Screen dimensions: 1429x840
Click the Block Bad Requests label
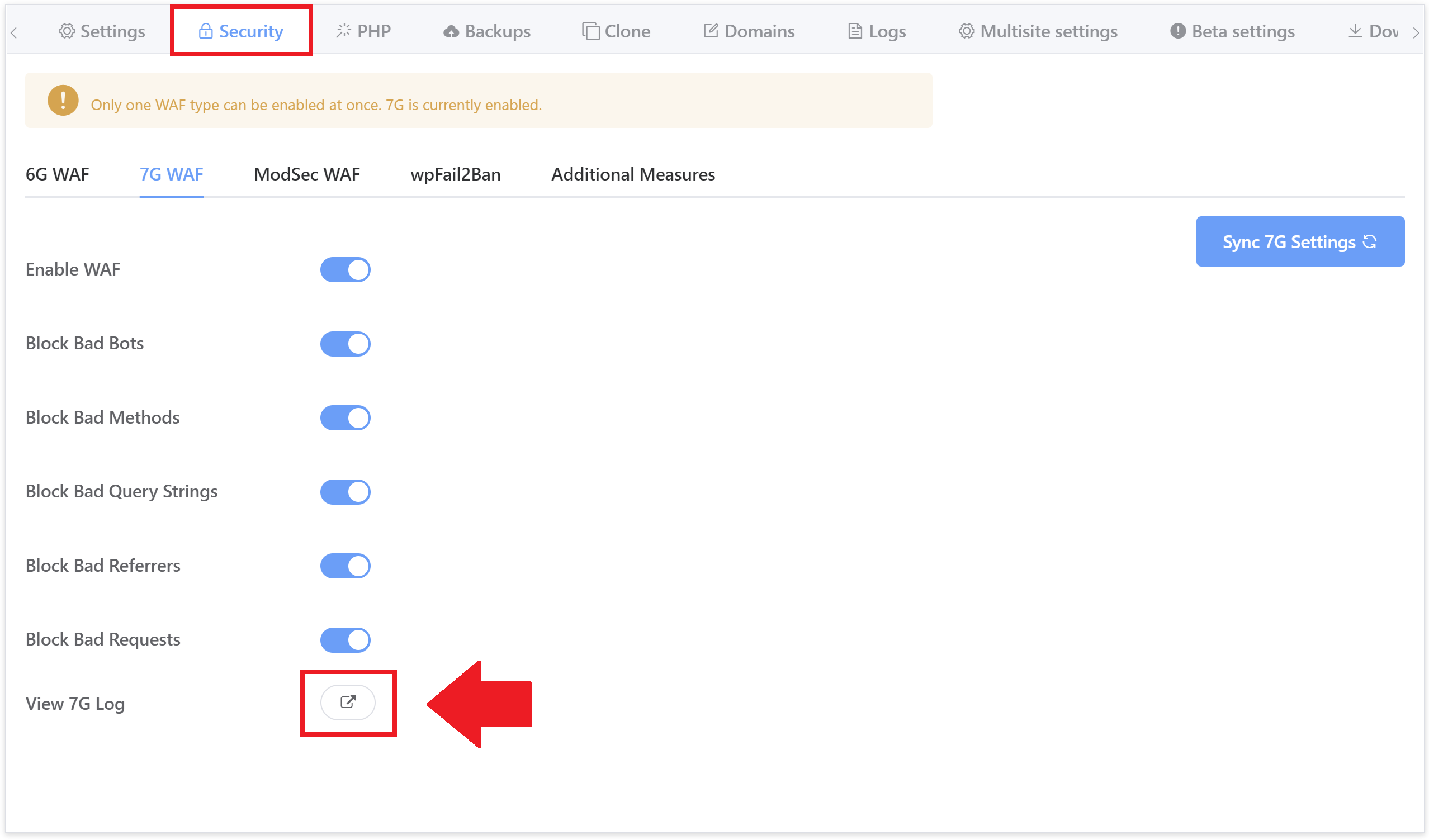pos(103,640)
